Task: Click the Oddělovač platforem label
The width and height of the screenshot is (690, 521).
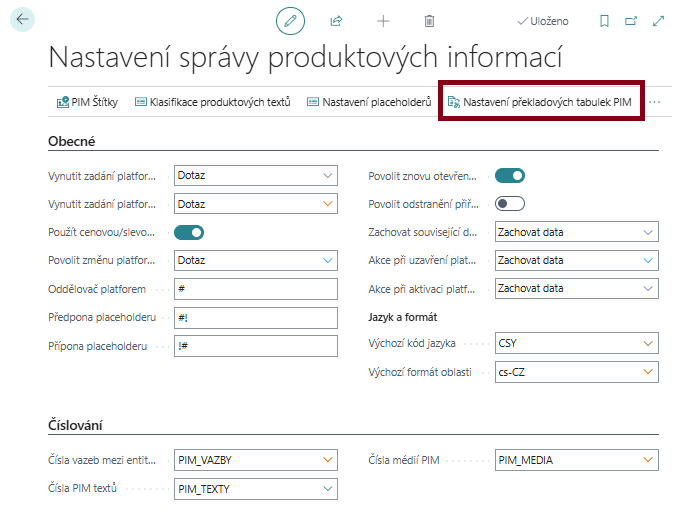Action: click(x=97, y=290)
